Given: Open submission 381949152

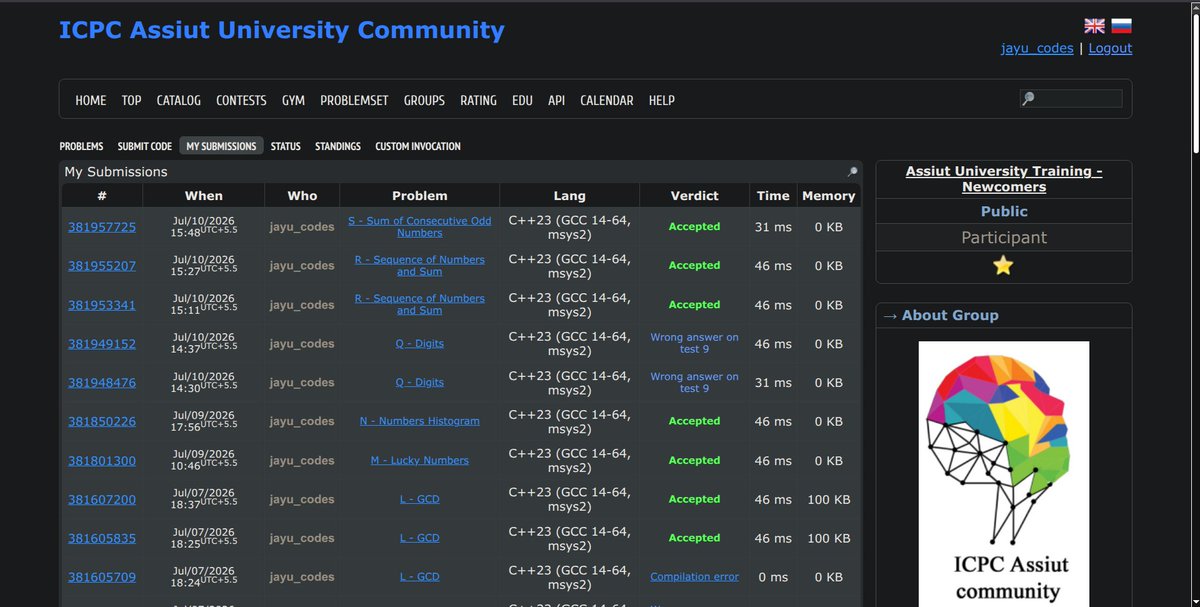Looking at the screenshot, I should coord(102,344).
